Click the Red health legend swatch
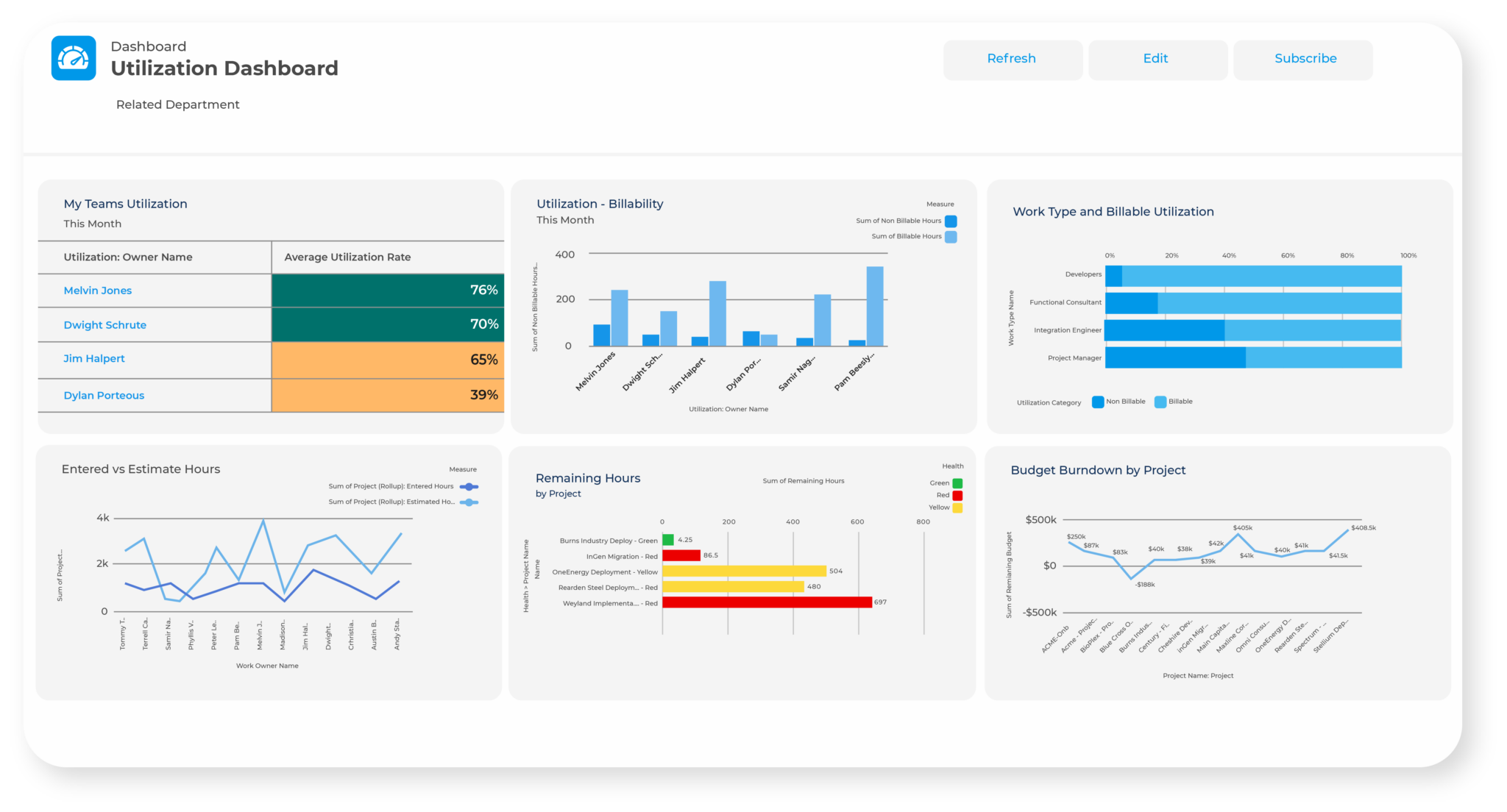1507x812 pixels. 957,496
